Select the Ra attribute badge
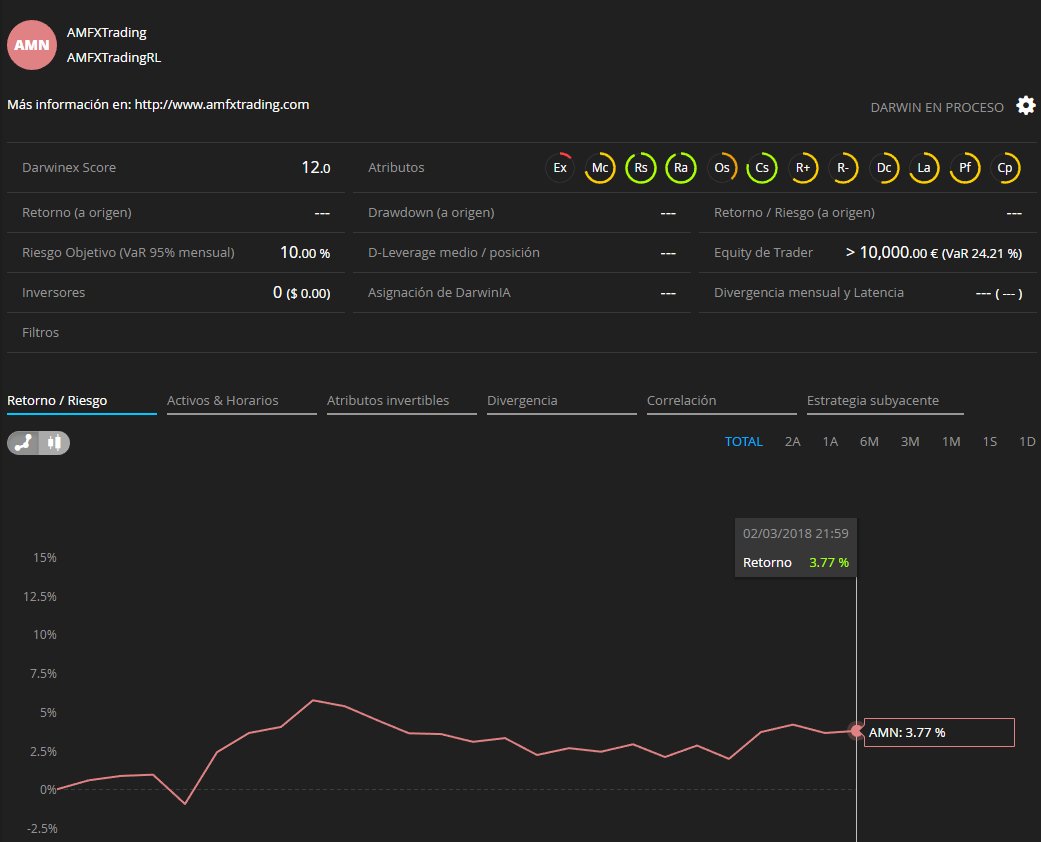Image resolution: width=1041 pixels, height=842 pixels. pos(681,168)
